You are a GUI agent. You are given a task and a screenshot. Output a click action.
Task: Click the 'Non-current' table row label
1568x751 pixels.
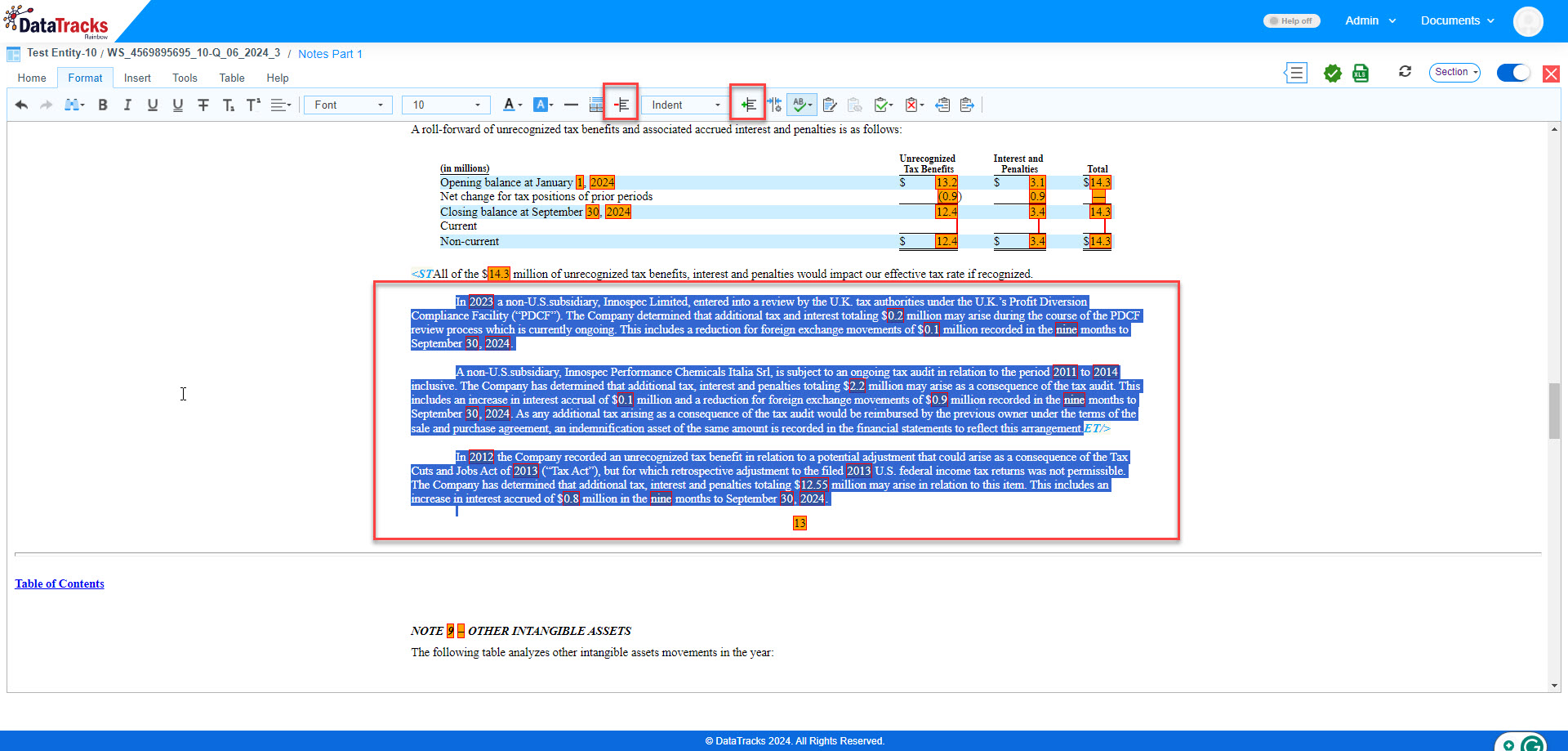[470, 241]
